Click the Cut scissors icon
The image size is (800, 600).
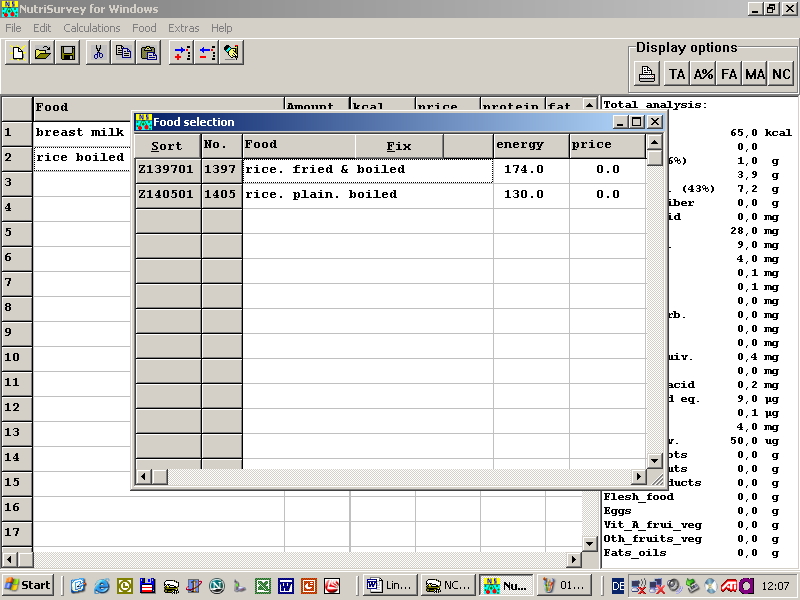98,53
